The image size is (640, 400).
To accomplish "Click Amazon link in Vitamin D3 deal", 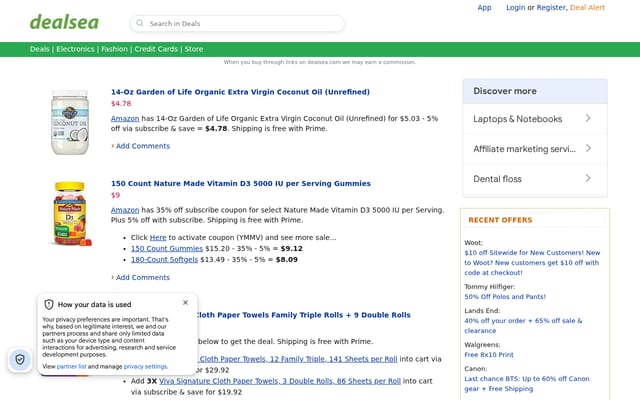I will pos(125,210).
